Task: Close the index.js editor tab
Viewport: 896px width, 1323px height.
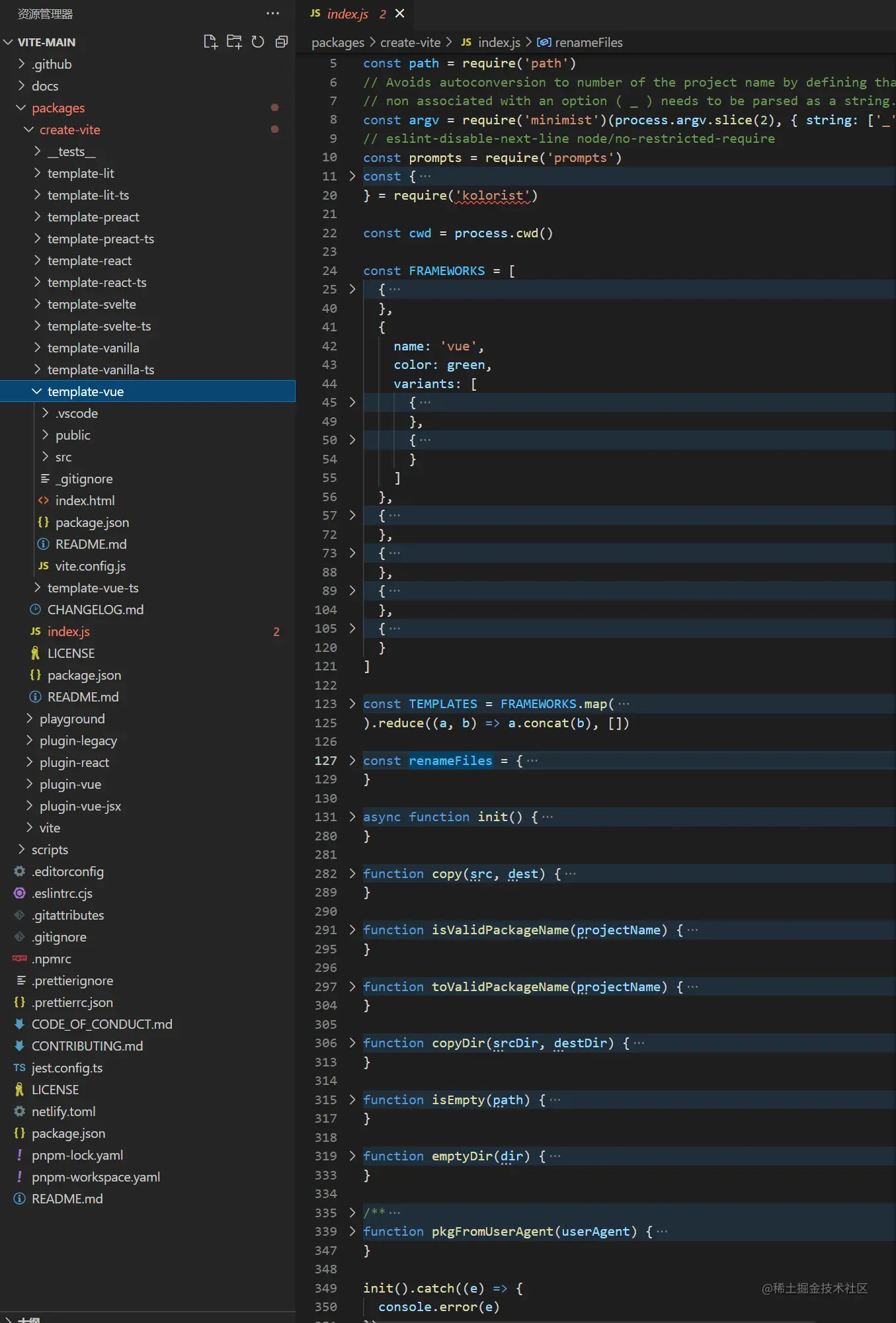Action: coord(399,13)
